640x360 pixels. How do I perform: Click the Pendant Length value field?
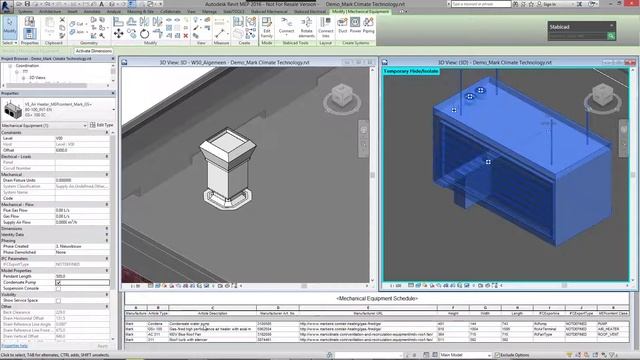(82, 276)
